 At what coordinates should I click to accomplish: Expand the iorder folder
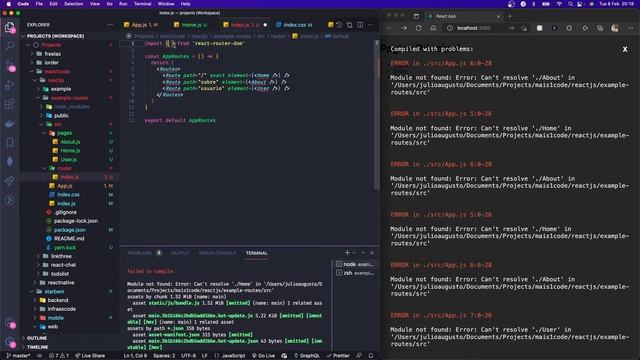[51, 62]
